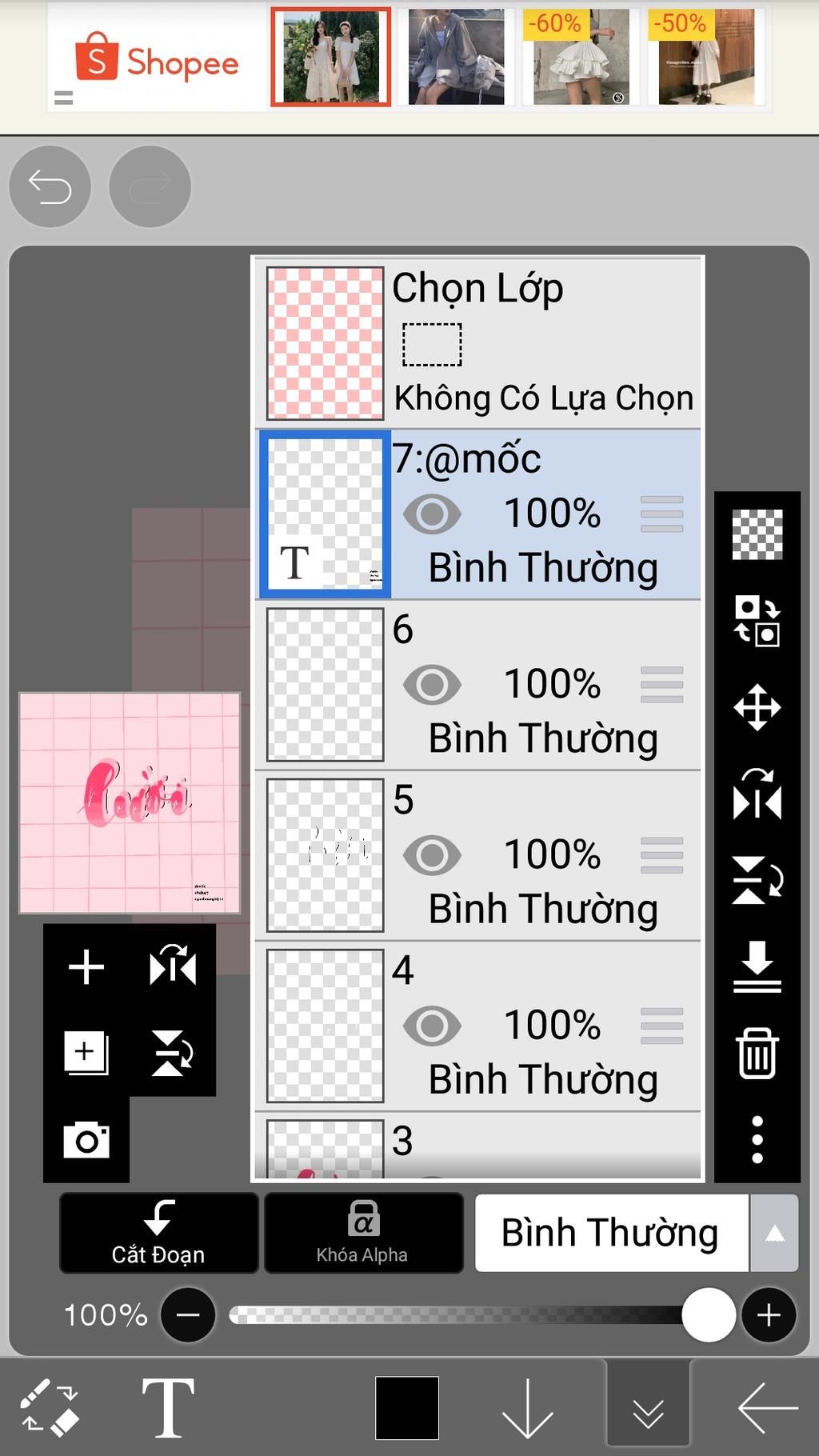Hide layer 7:@mốc with eye icon
819x1456 pixels.
[432, 514]
